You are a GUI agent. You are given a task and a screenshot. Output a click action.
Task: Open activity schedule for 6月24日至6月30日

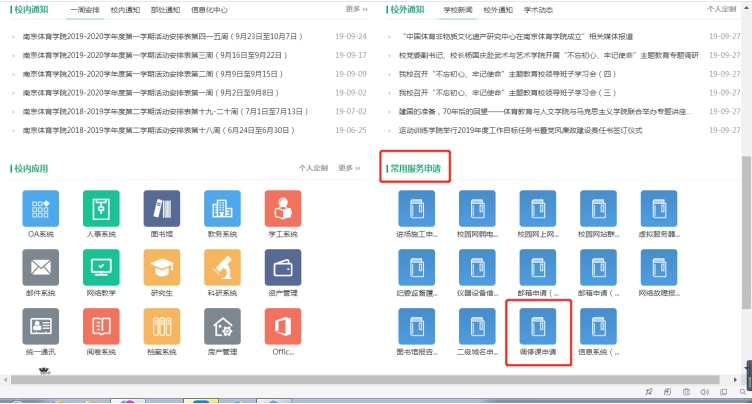coord(159,130)
